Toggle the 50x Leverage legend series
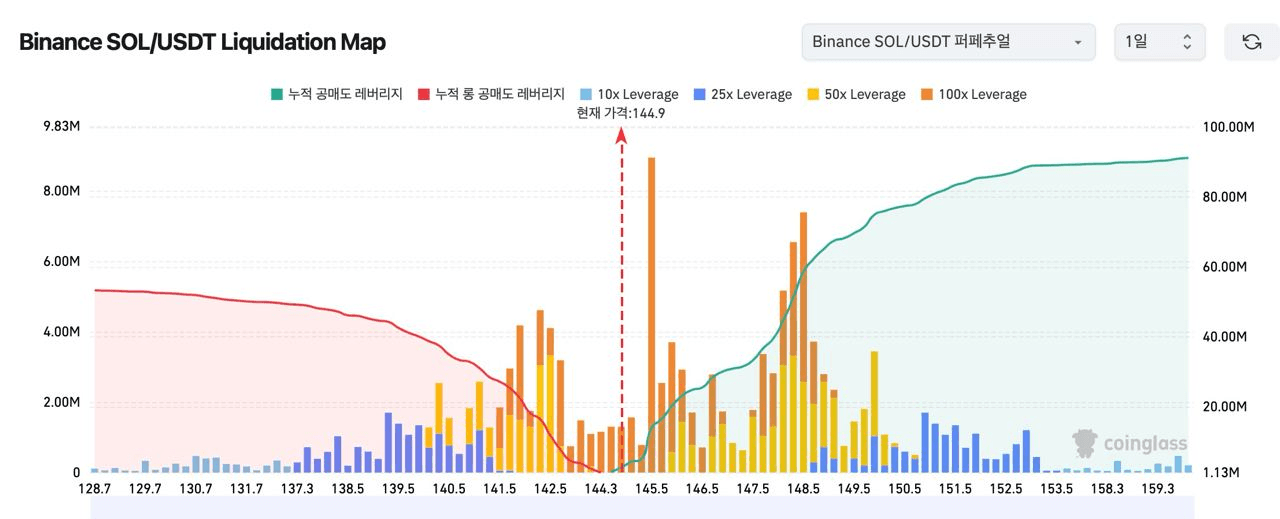The image size is (1280, 519). click(x=856, y=94)
